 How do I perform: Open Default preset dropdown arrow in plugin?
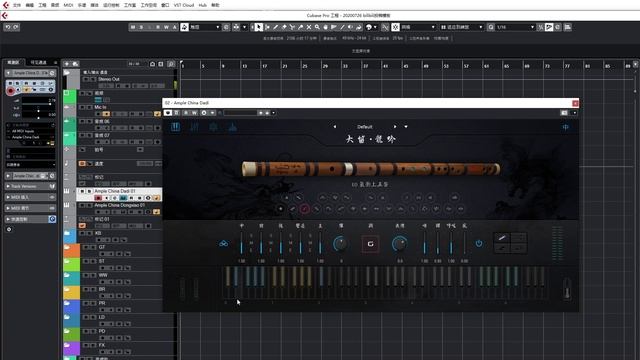point(406,127)
